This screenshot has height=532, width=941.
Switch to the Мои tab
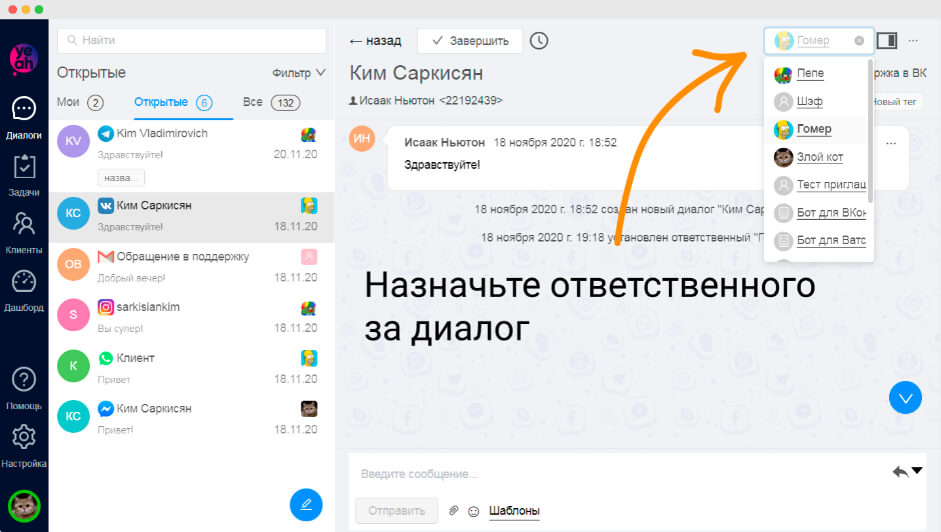point(80,103)
